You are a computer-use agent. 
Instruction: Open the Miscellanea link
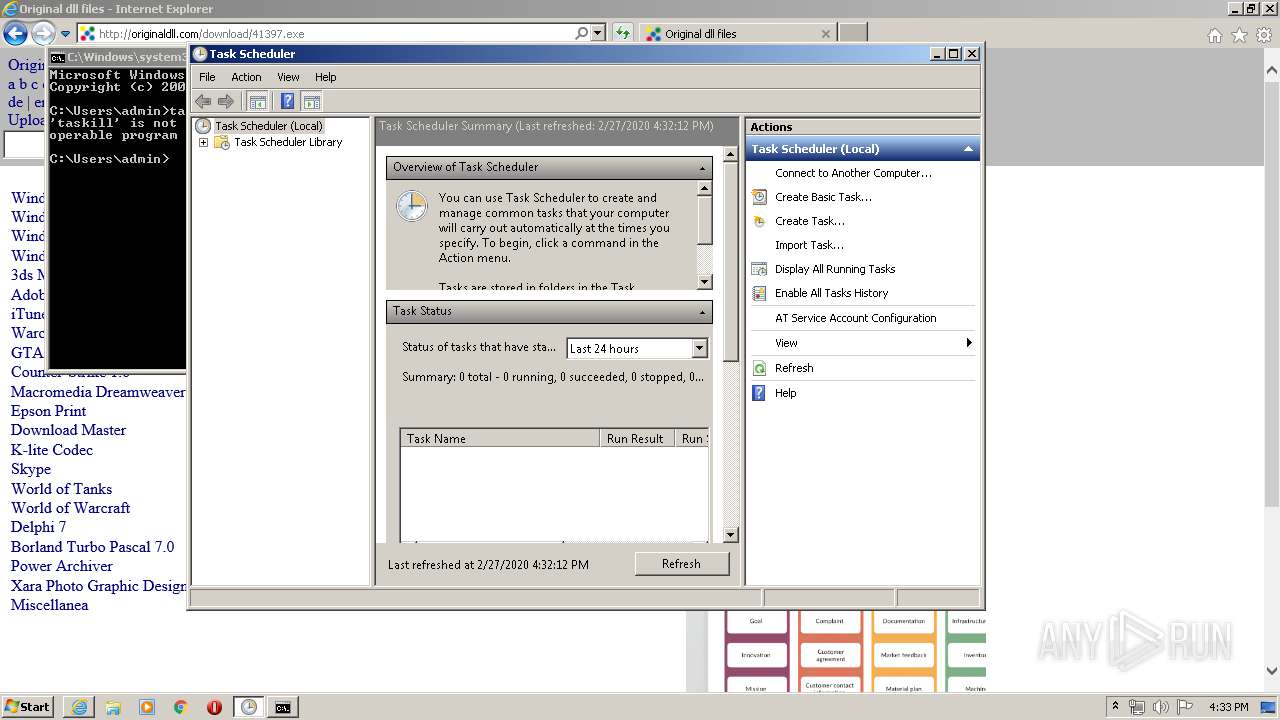[49, 604]
